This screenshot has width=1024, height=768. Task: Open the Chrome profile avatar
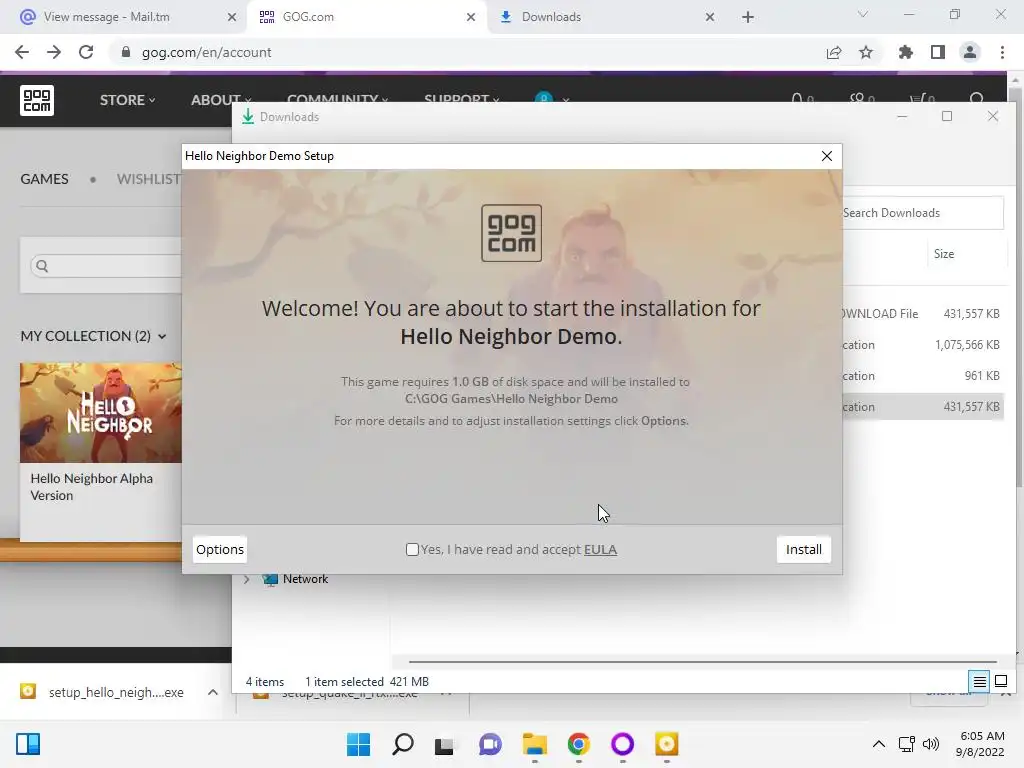coord(970,52)
